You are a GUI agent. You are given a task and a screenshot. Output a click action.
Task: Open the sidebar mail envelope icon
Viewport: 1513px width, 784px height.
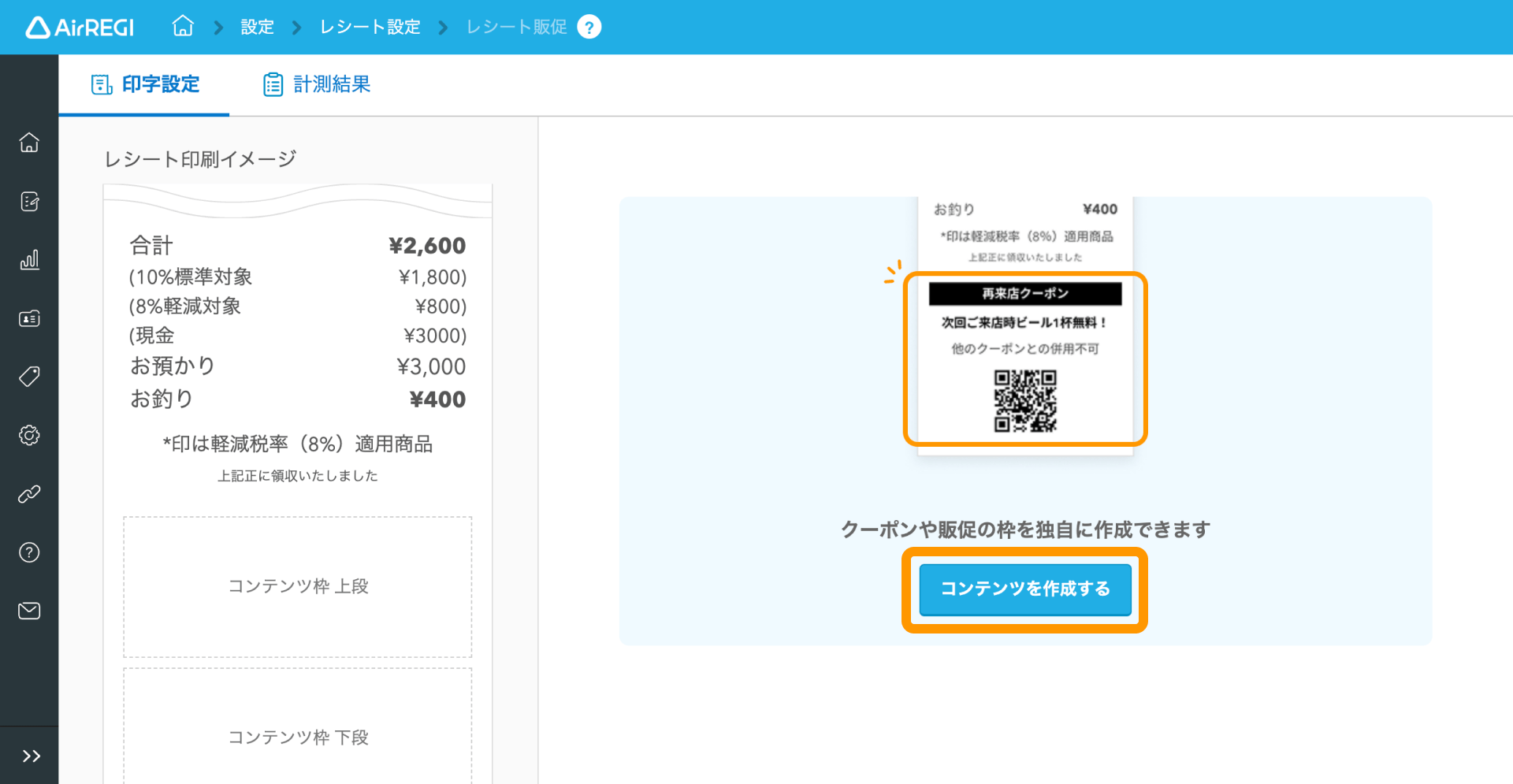pyautogui.click(x=29, y=611)
